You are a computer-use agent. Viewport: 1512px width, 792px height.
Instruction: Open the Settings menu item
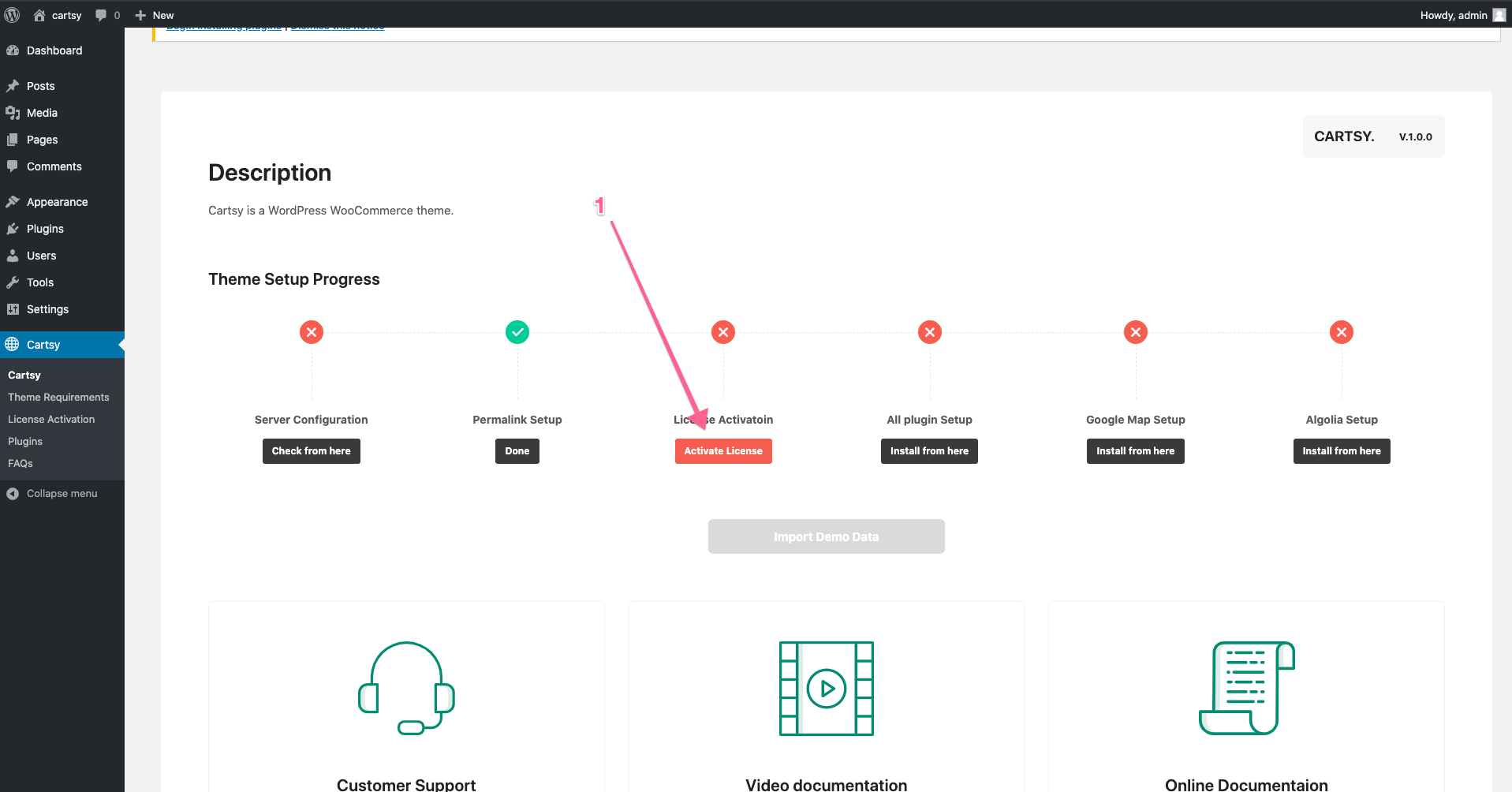coord(62,309)
